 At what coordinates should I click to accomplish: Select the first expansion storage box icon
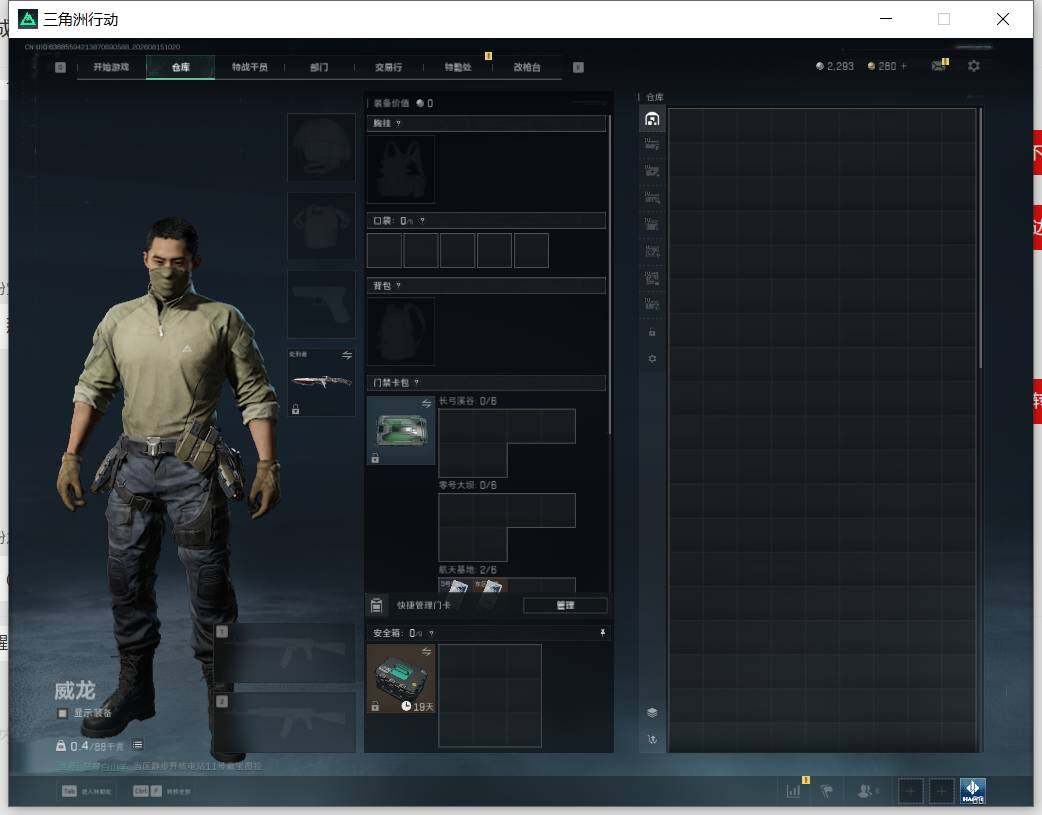(x=652, y=144)
